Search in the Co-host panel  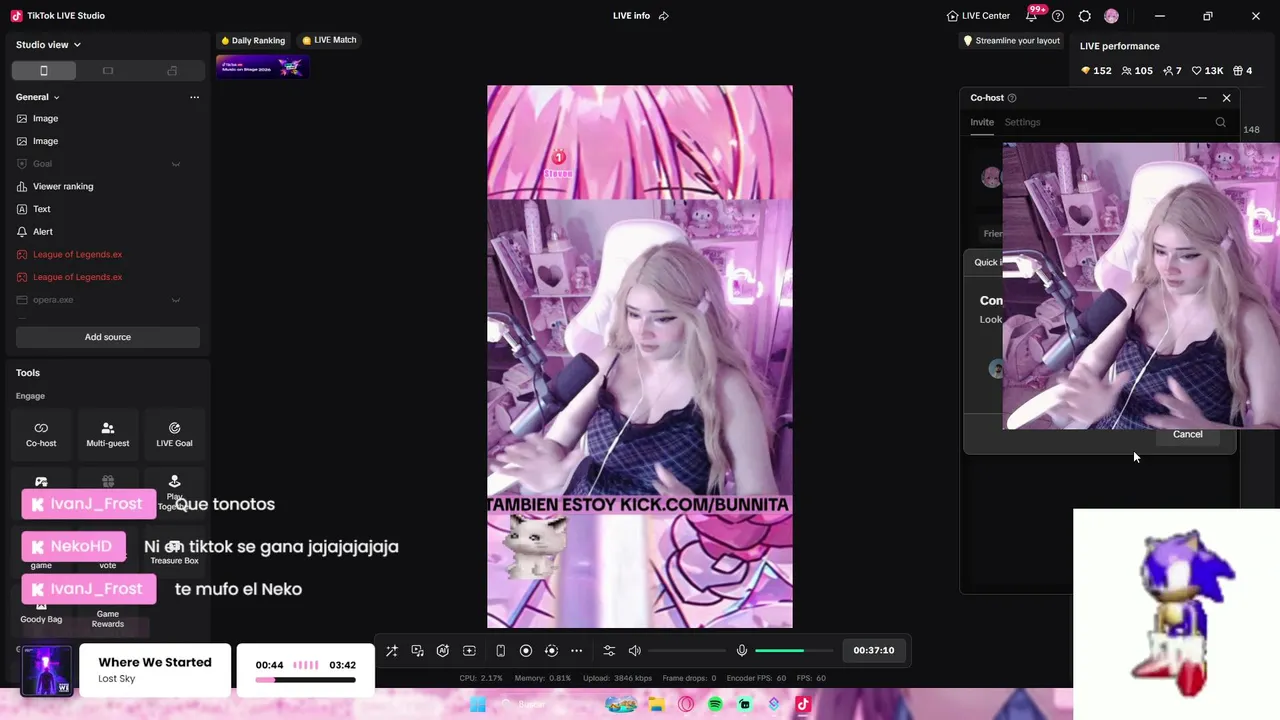click(1220, 122)
